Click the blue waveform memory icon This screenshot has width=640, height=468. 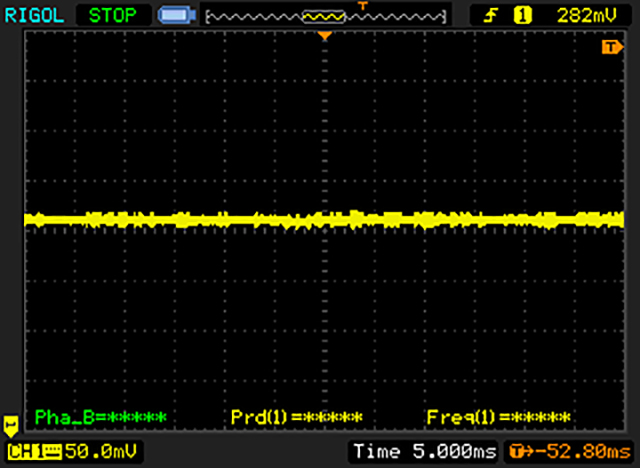[x=177, y=15]
